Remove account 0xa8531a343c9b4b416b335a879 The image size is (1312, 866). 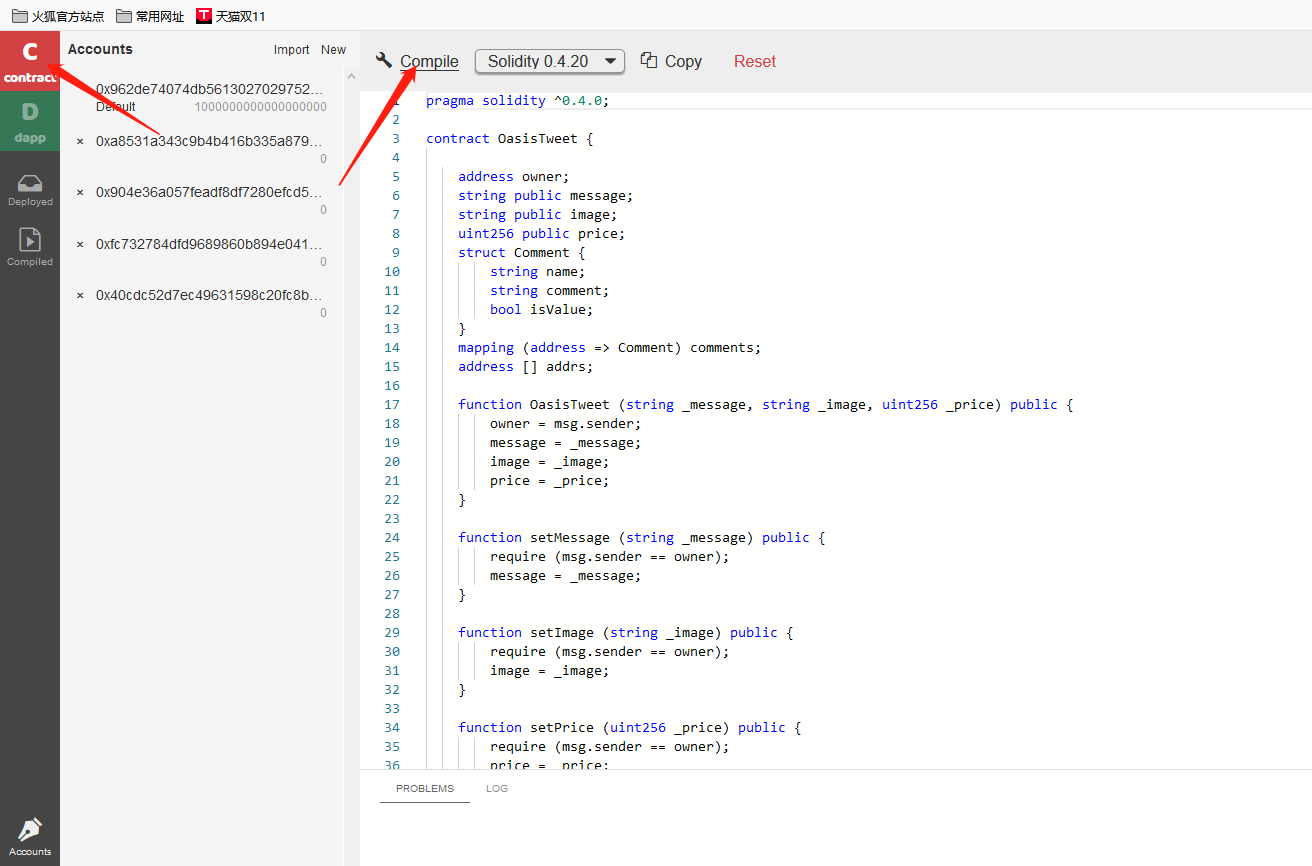point(80,142)
